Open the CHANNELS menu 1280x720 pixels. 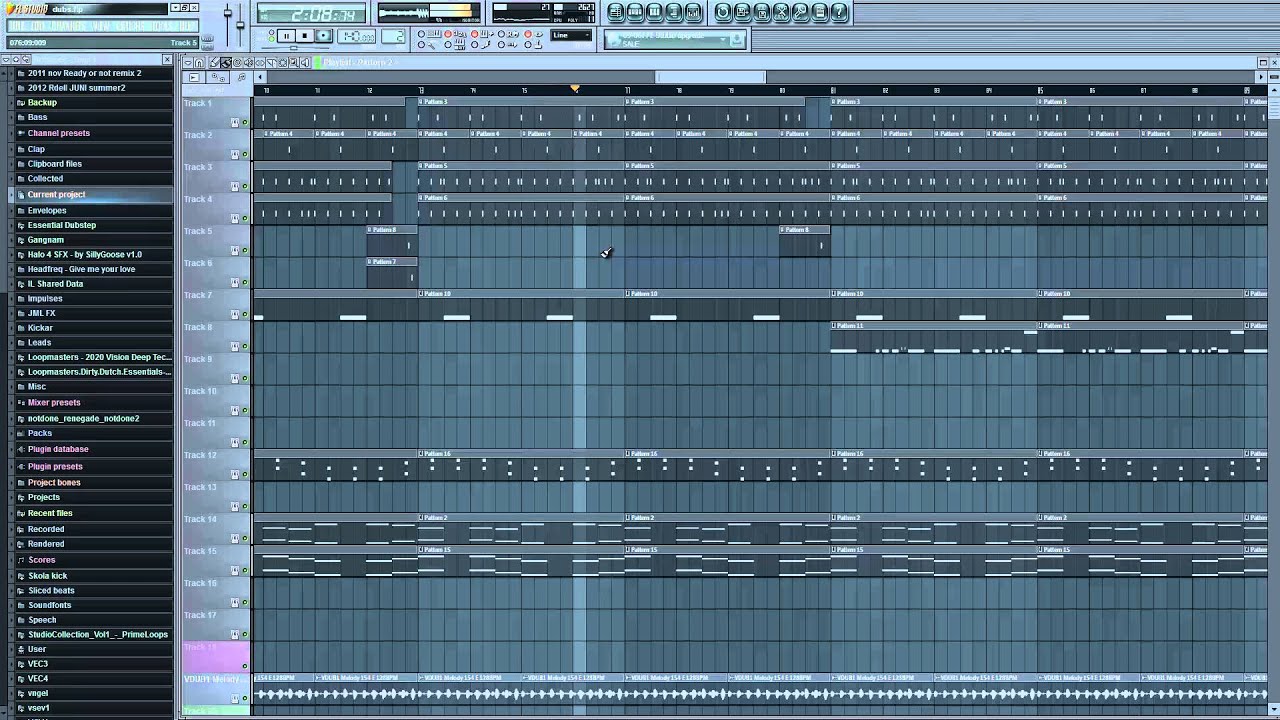[70, 26]
